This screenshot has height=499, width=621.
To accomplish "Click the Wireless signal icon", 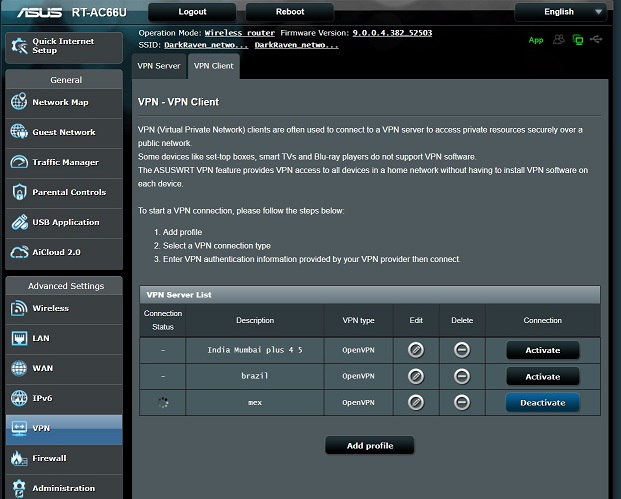I will 19,308.
